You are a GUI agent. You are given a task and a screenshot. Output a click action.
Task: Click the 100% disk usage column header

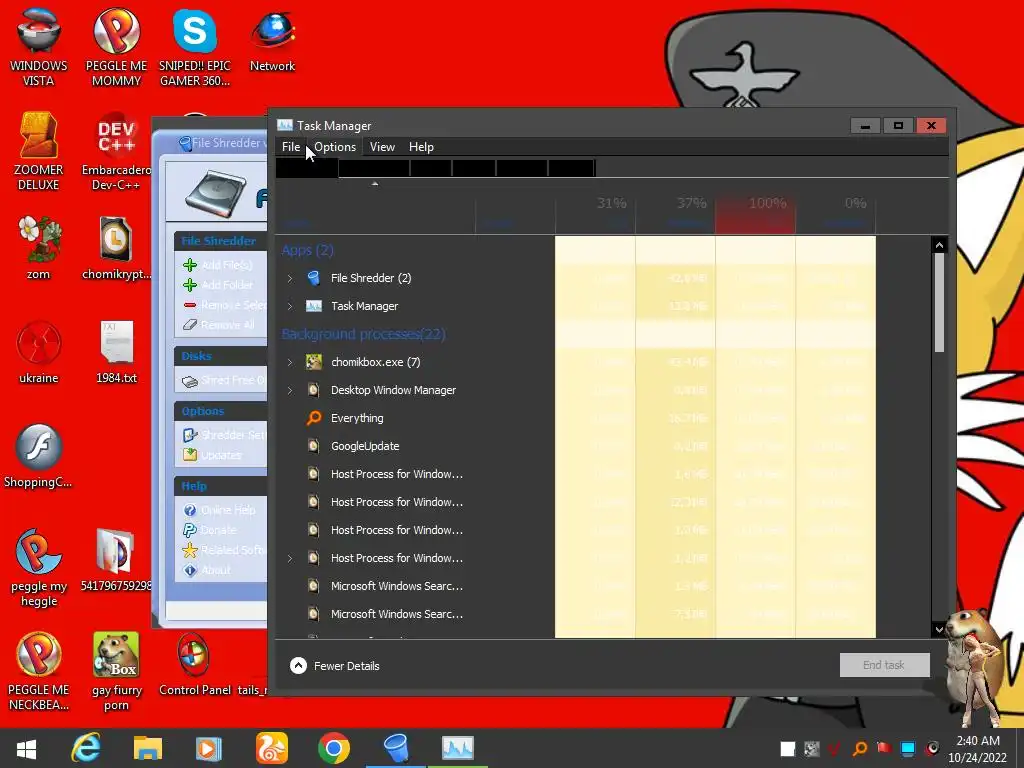756,214
